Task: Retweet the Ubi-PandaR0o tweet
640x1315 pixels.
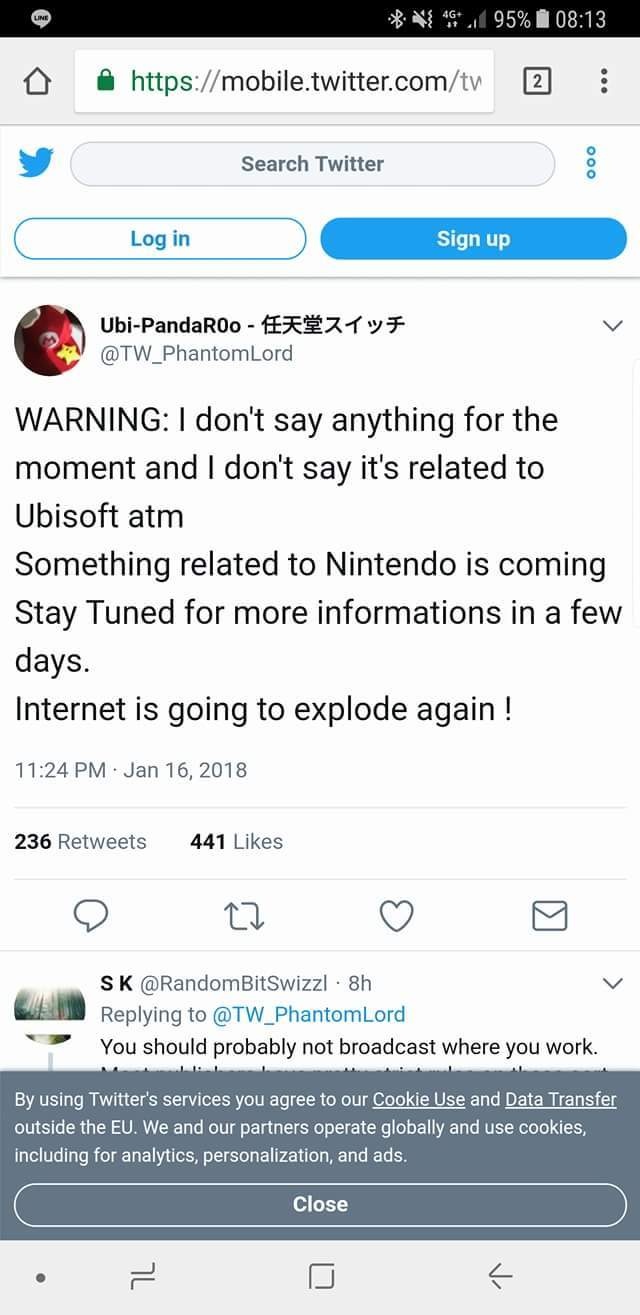Action: pyautogui.click(x=244, y=915)
